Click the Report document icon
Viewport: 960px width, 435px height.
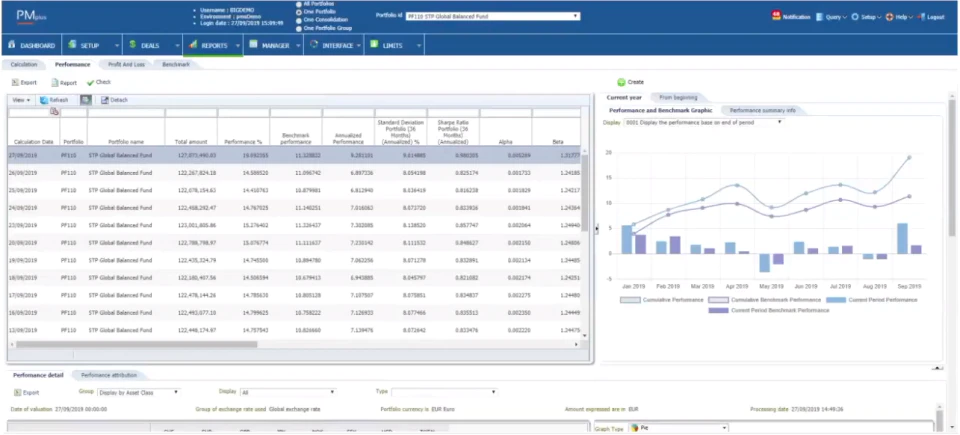coord(54,82)
